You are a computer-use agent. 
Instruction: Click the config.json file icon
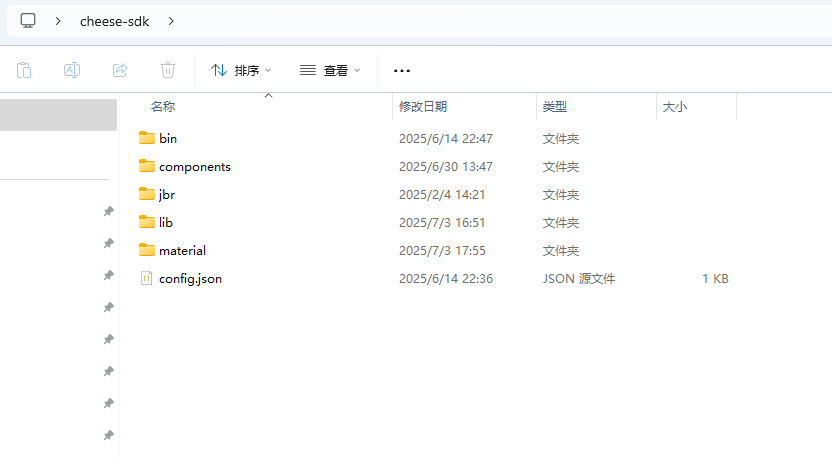pos(146,278)
